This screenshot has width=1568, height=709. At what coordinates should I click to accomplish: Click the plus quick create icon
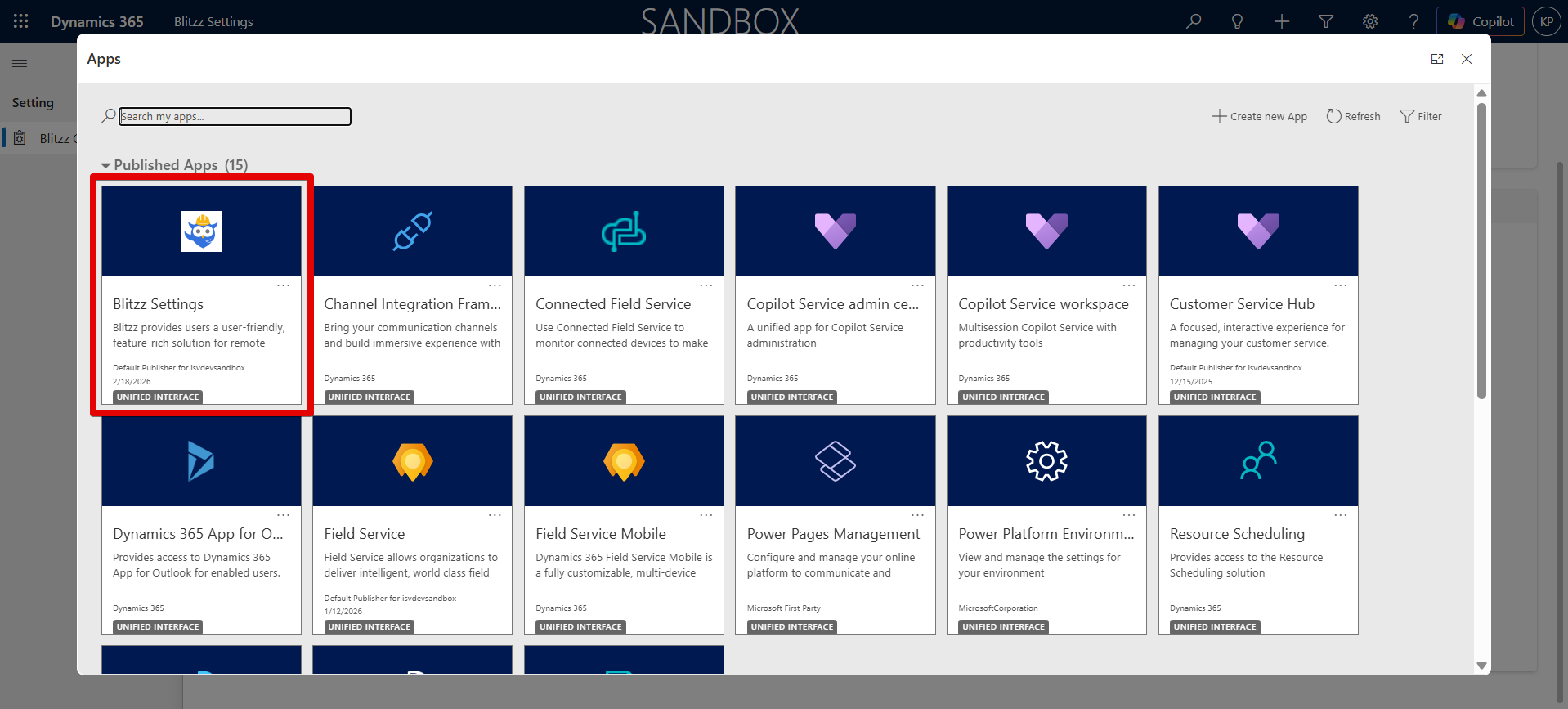pos(1282,21)
